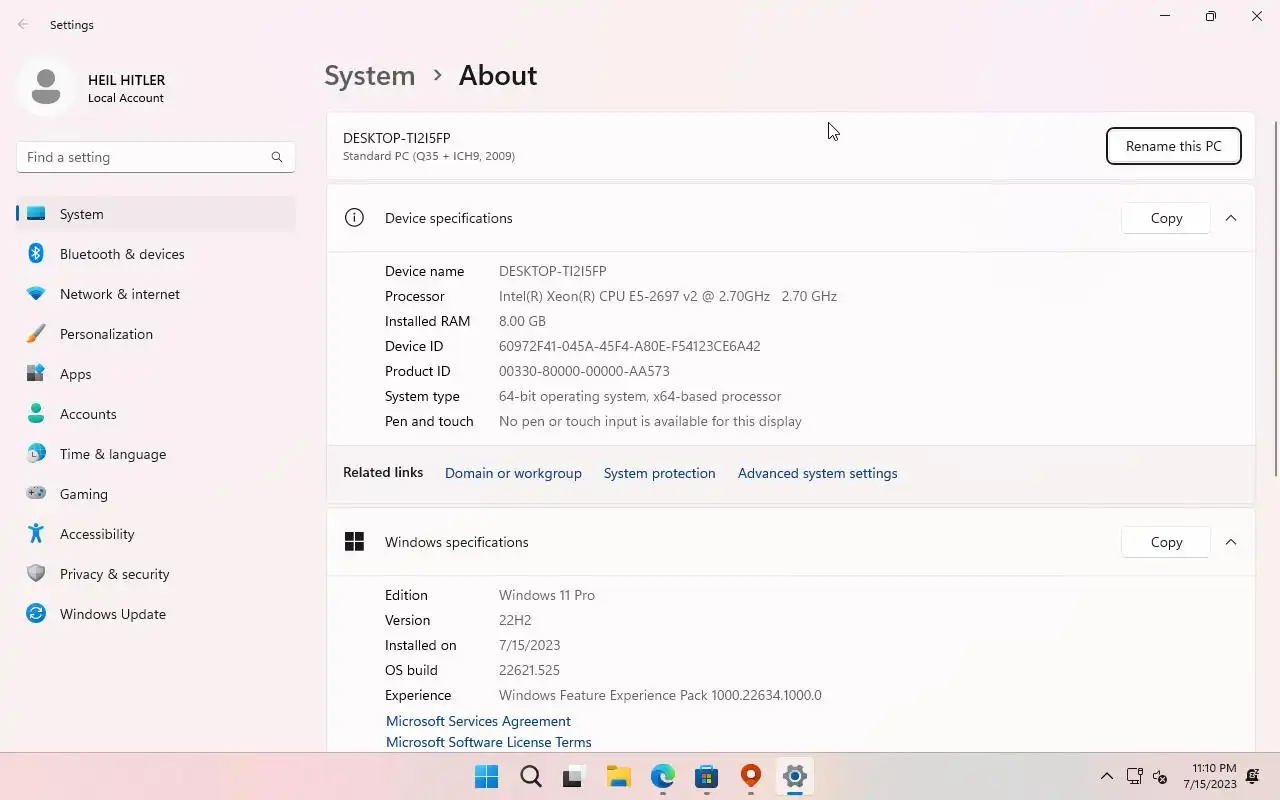The image size is (1280, 800).
Task: Show hidden system tray icons
Action: click(x=1106, y=776)
